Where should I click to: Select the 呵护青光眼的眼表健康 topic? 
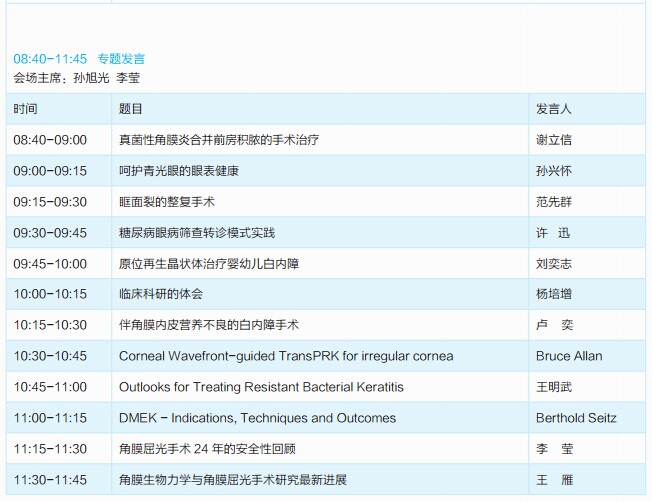pyautogui.click(x=178, y=171)
